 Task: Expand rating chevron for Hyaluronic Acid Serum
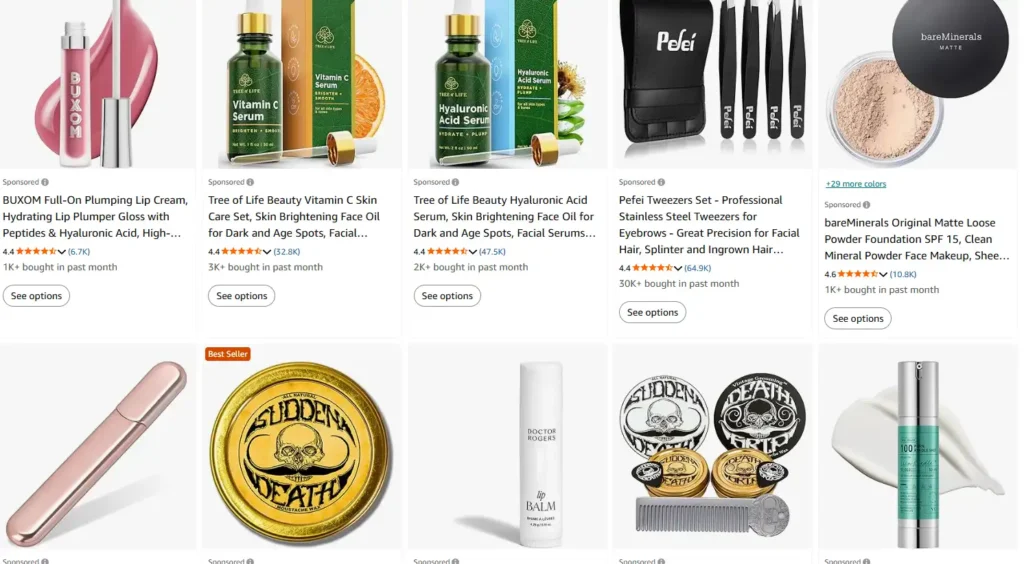(x=472, y=252)
